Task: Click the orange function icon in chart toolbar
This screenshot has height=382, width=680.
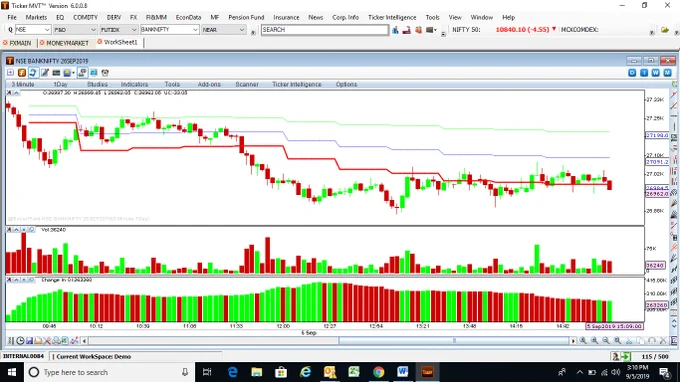Action: pos(22,73)
